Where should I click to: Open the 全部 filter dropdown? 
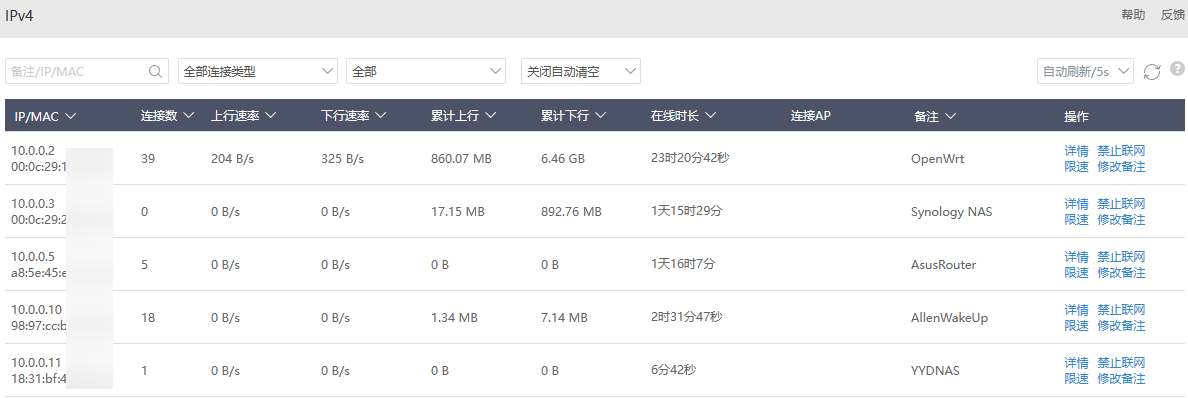(x=426, y=71)
